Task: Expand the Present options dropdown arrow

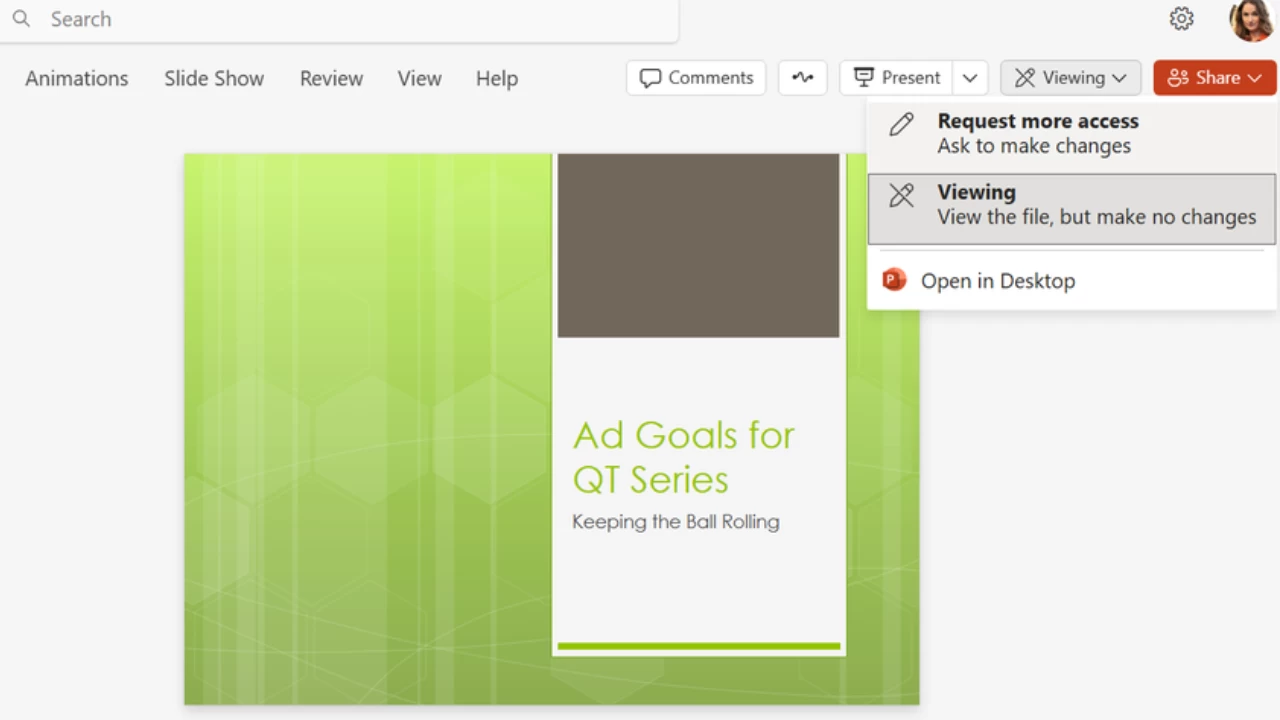Action: pyautogui.click(x=970, y=78)
